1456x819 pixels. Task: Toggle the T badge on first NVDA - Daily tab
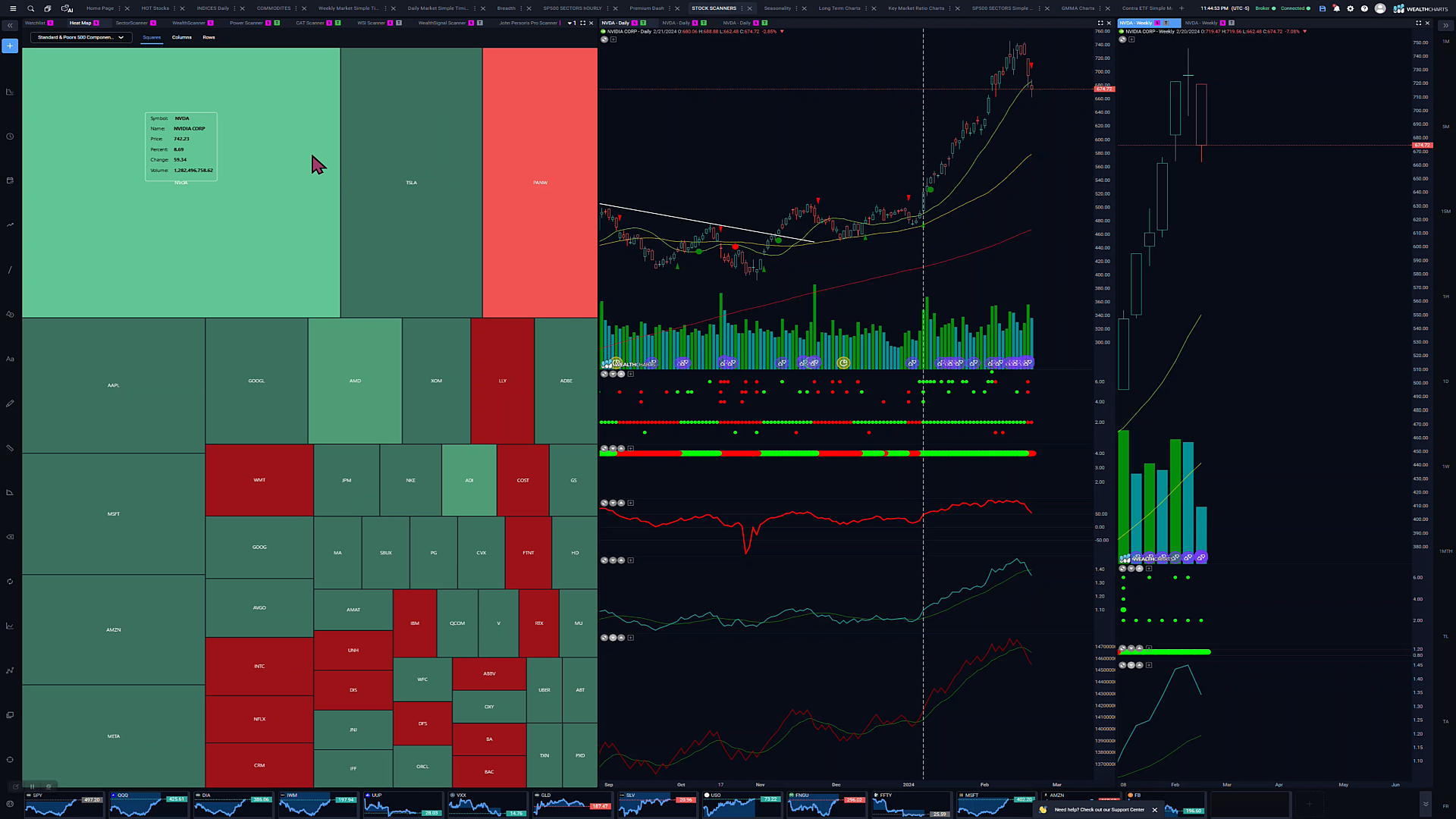pos(643,23)
